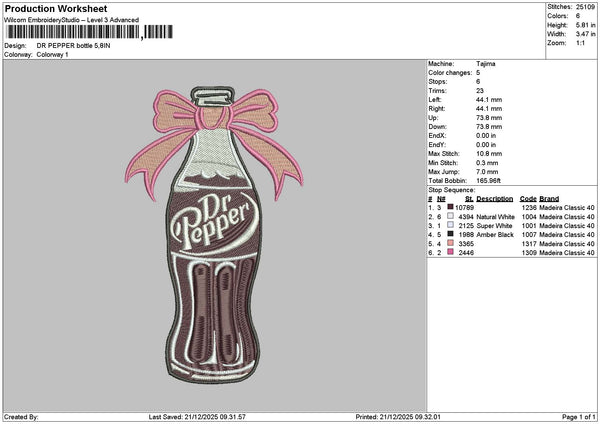
Task: Click stitch count 3365 in stop row 5
Action: point(466,244)
